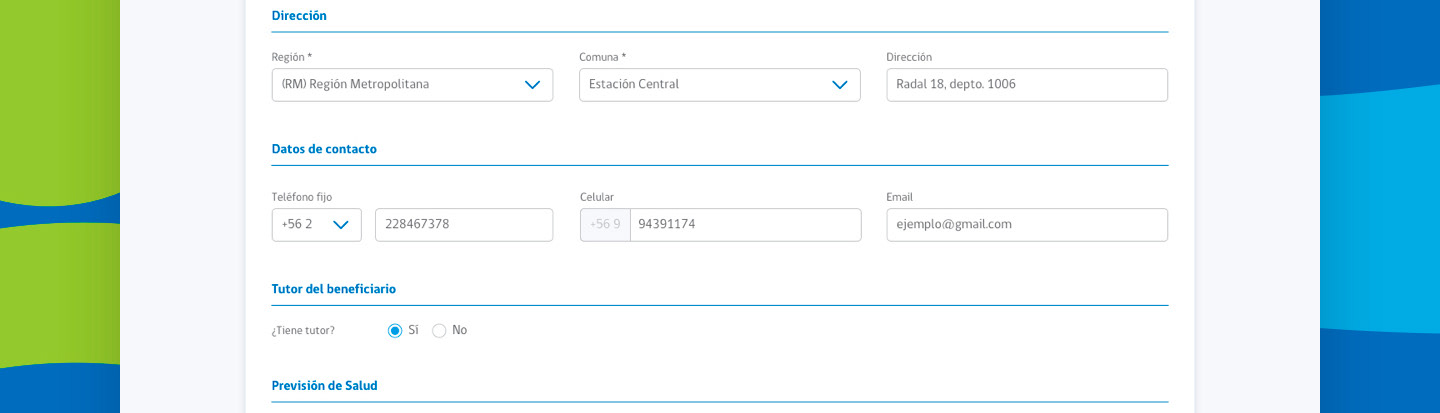Viewport: 1440px width, 413px height.
Task: Click the 'Previsión de Salud' heading
Action: pyautogui.click(x=324, y=386)
